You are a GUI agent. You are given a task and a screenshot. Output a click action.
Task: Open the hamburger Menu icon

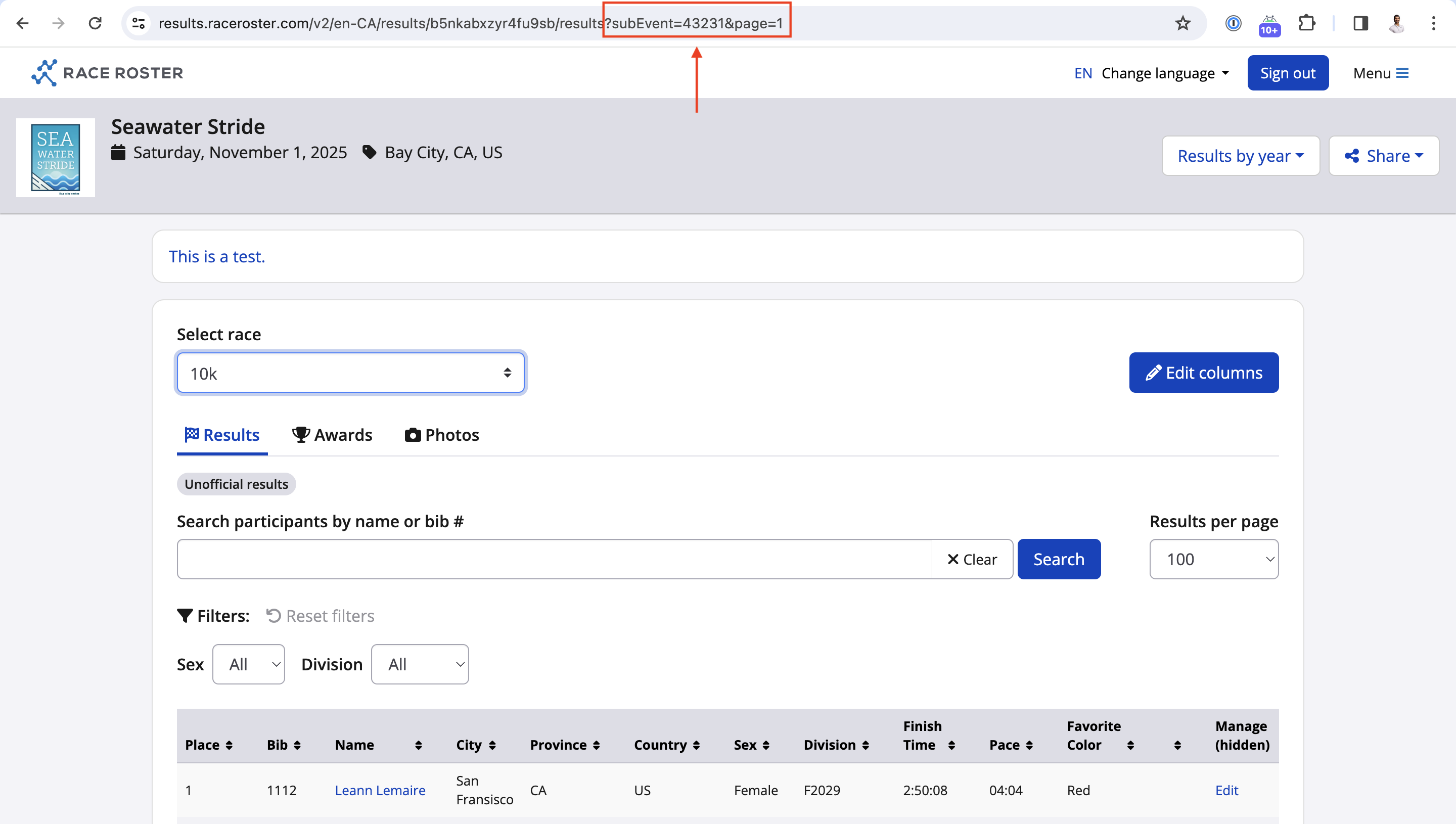(1402, 73)
